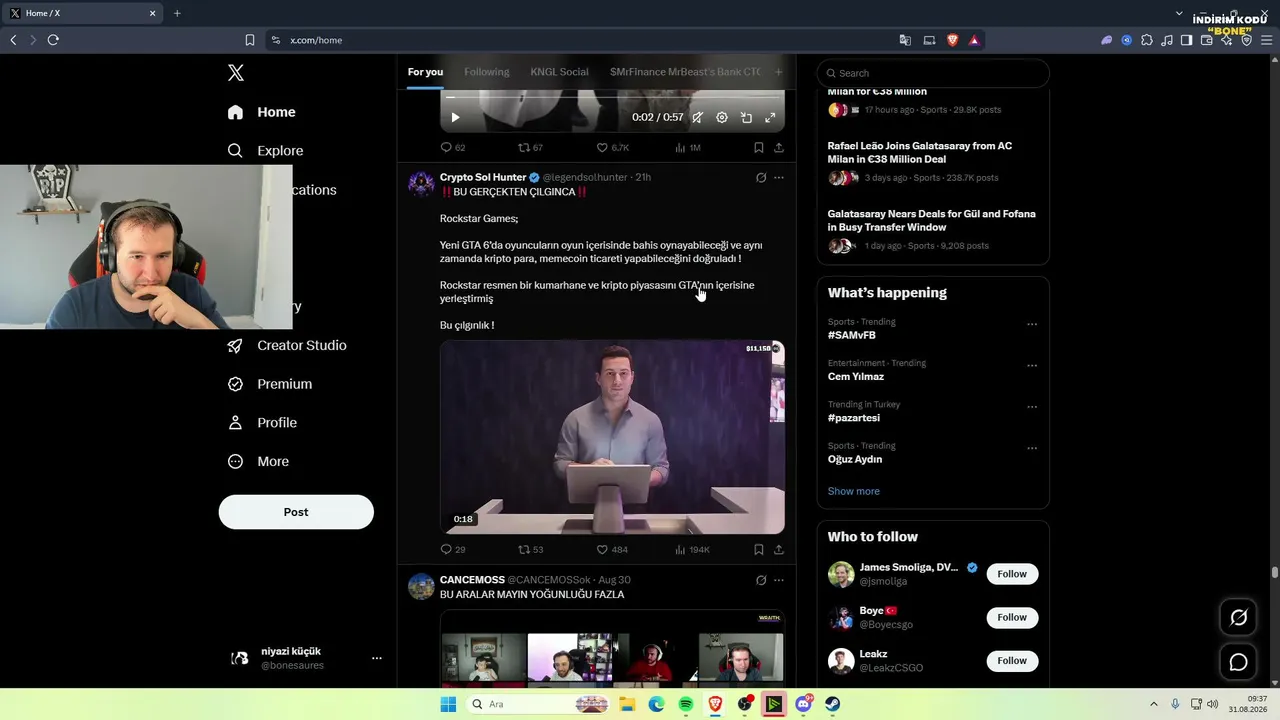The height and width of the screenshot is (720, 1280).
Task: Open Rafael Leão Joins Galatasaray news story
Action: (x=920, y=152)
